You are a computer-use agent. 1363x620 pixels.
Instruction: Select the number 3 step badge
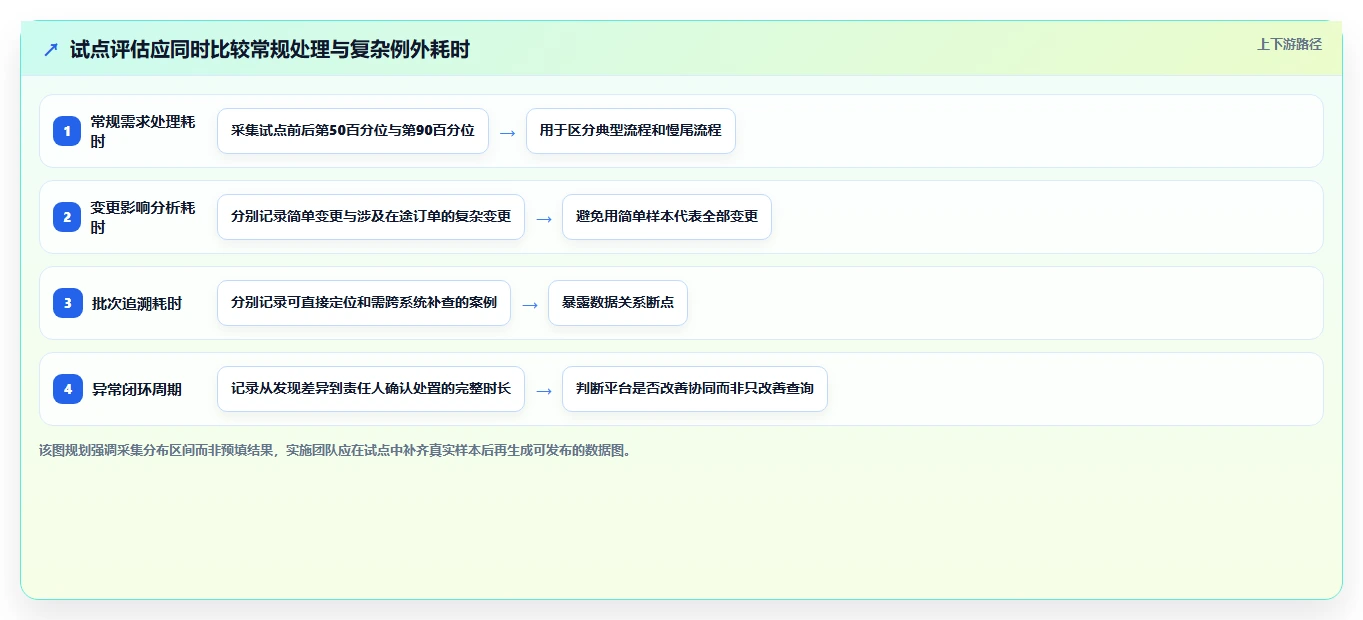click(x=67, y=303)
